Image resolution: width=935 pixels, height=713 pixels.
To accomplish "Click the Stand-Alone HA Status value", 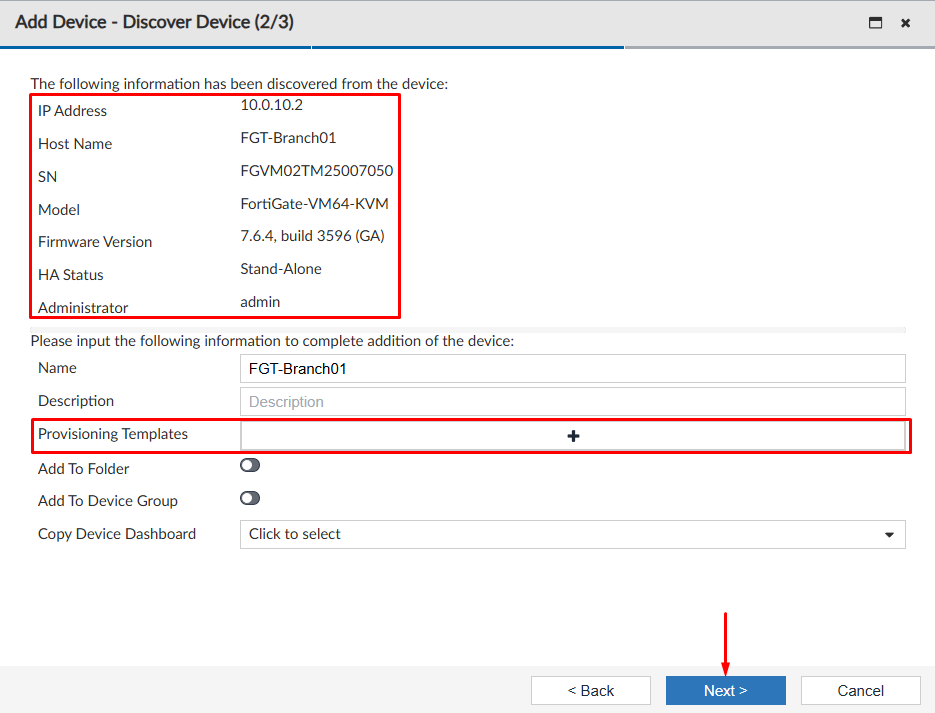I will pos(280,268).
